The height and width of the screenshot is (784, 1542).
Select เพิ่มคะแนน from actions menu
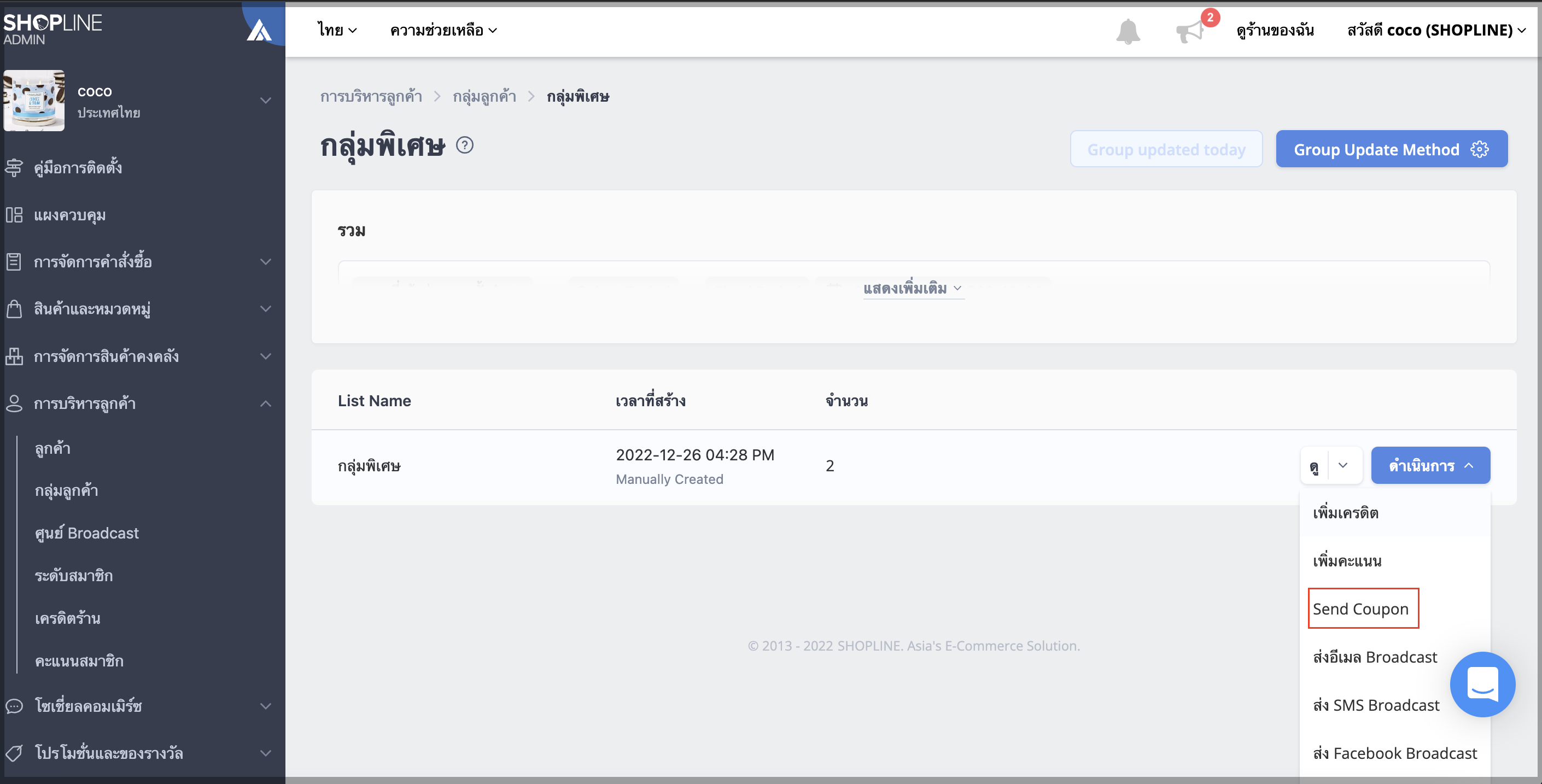[x=1347, y=561]
